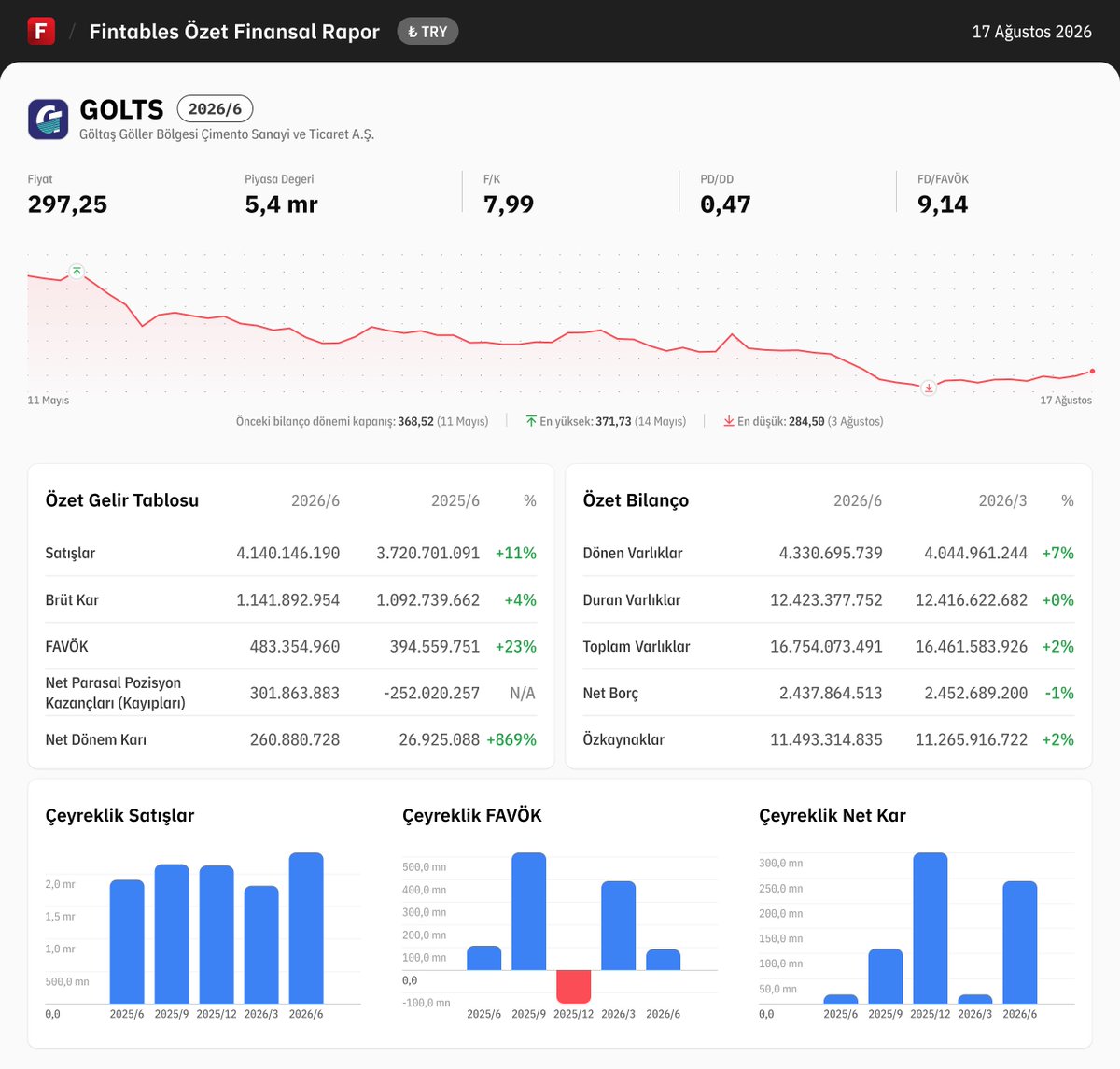Viewport: 1120px width, 1069px height.
Task: Click the GOLTS ticker title
Action: click(x=121, y=109)
